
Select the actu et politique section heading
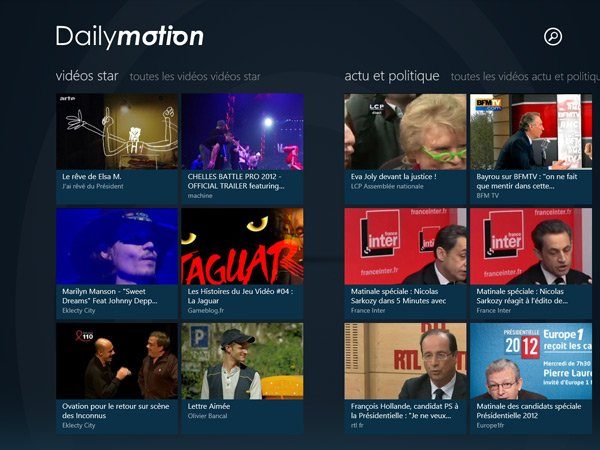(x=392, y=76)
